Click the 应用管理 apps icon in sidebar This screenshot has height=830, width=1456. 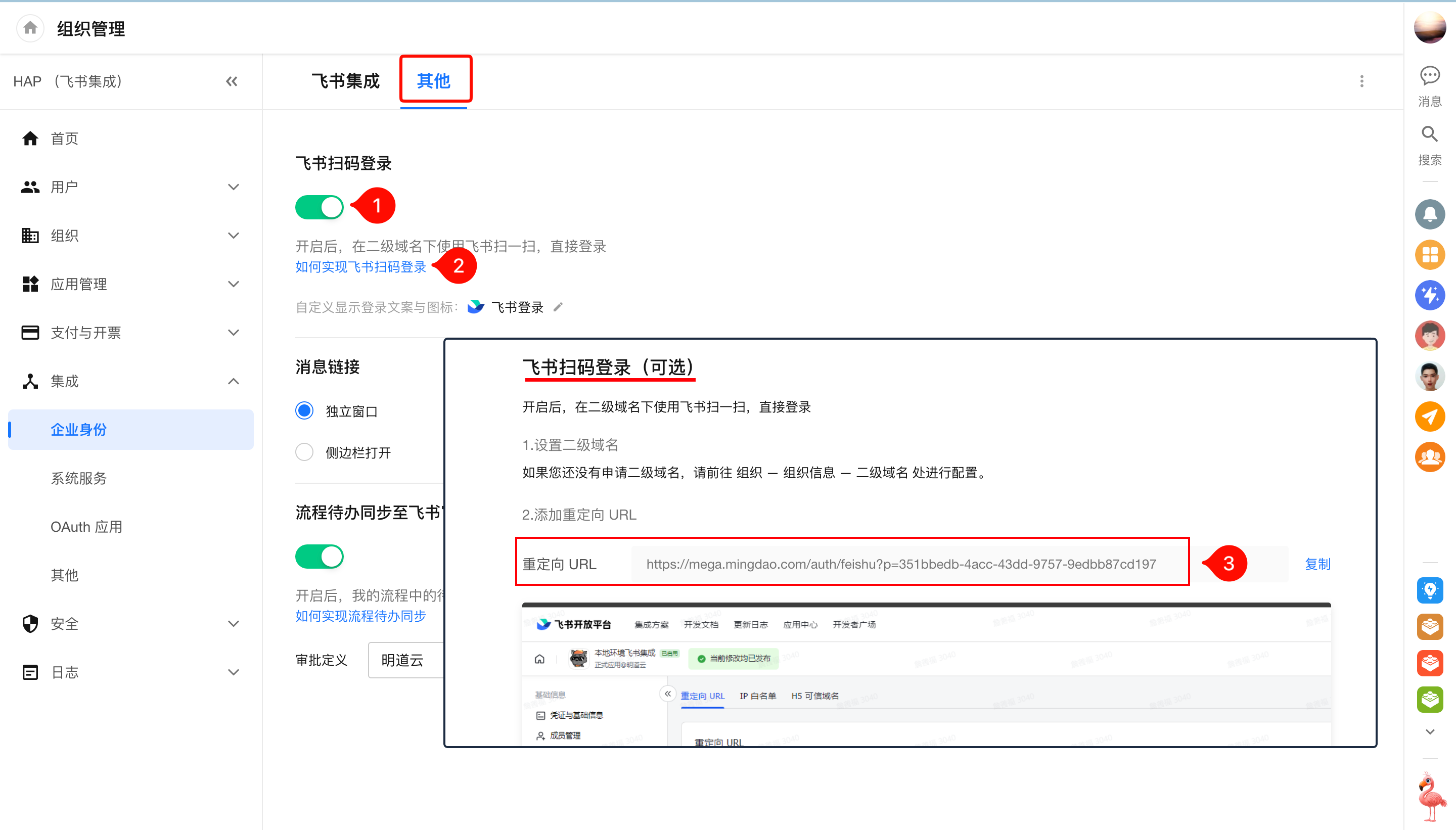[30, 283]
